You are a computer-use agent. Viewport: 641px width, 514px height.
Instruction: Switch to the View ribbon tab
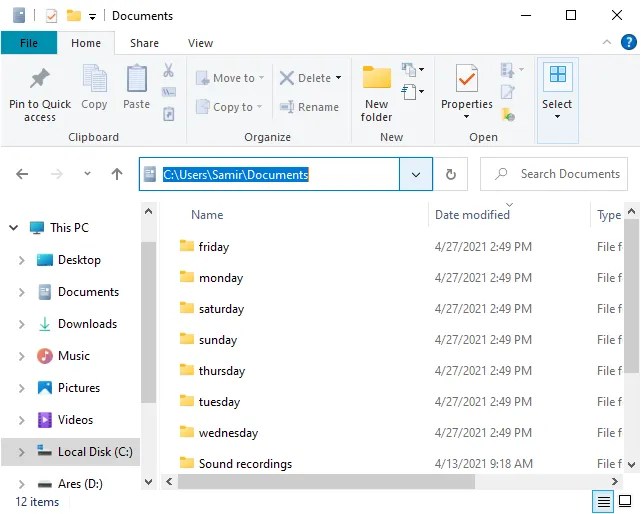pyautogui.click(x=200, y=43)
